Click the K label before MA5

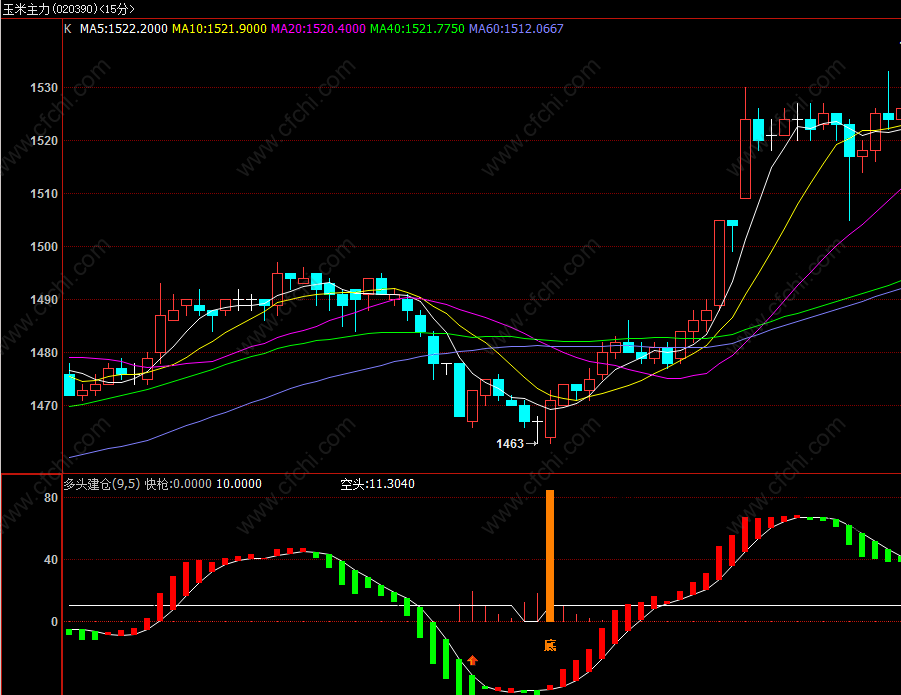click(68, 29)
